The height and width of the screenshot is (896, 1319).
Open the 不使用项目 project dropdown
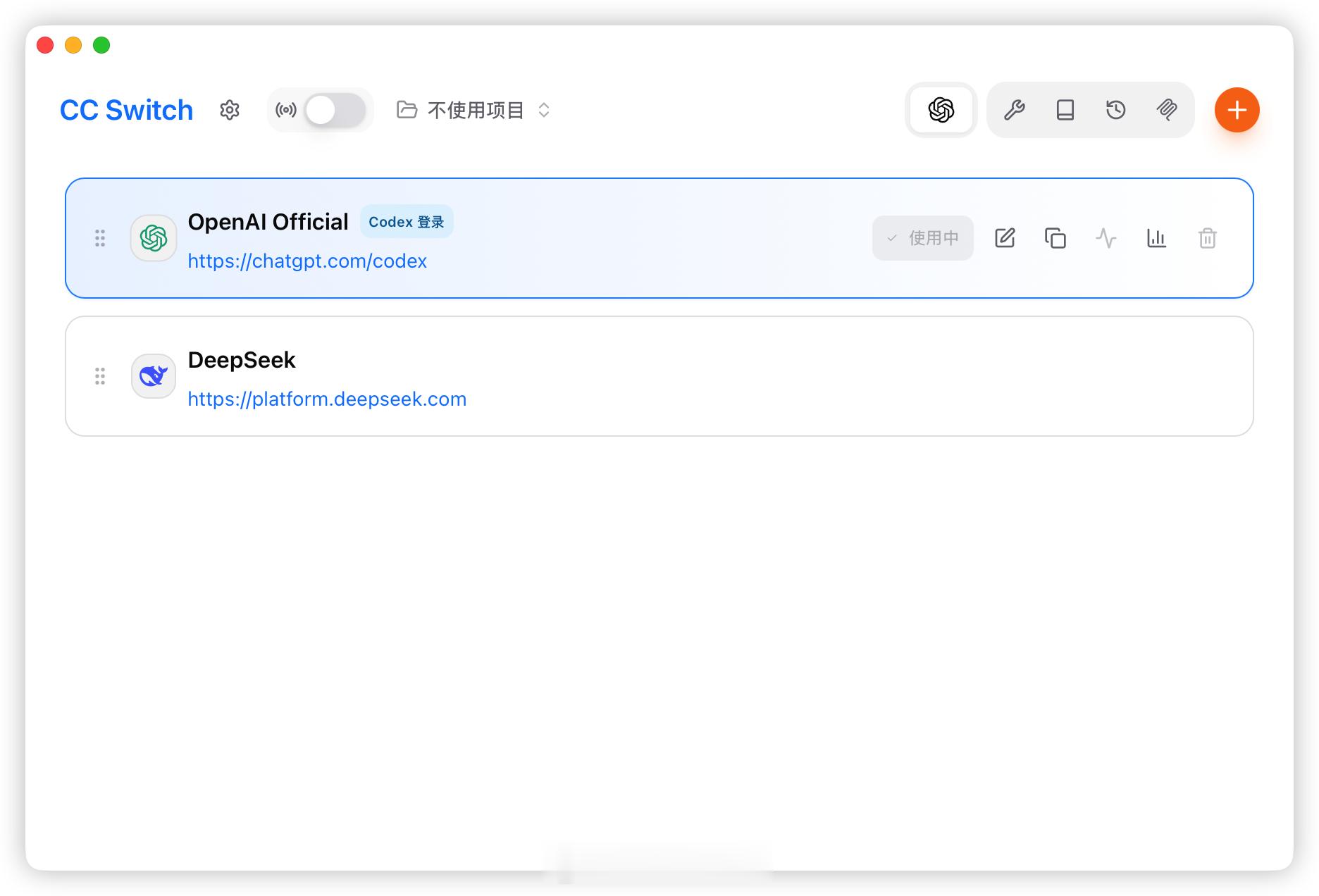click(x=474, y=110)
